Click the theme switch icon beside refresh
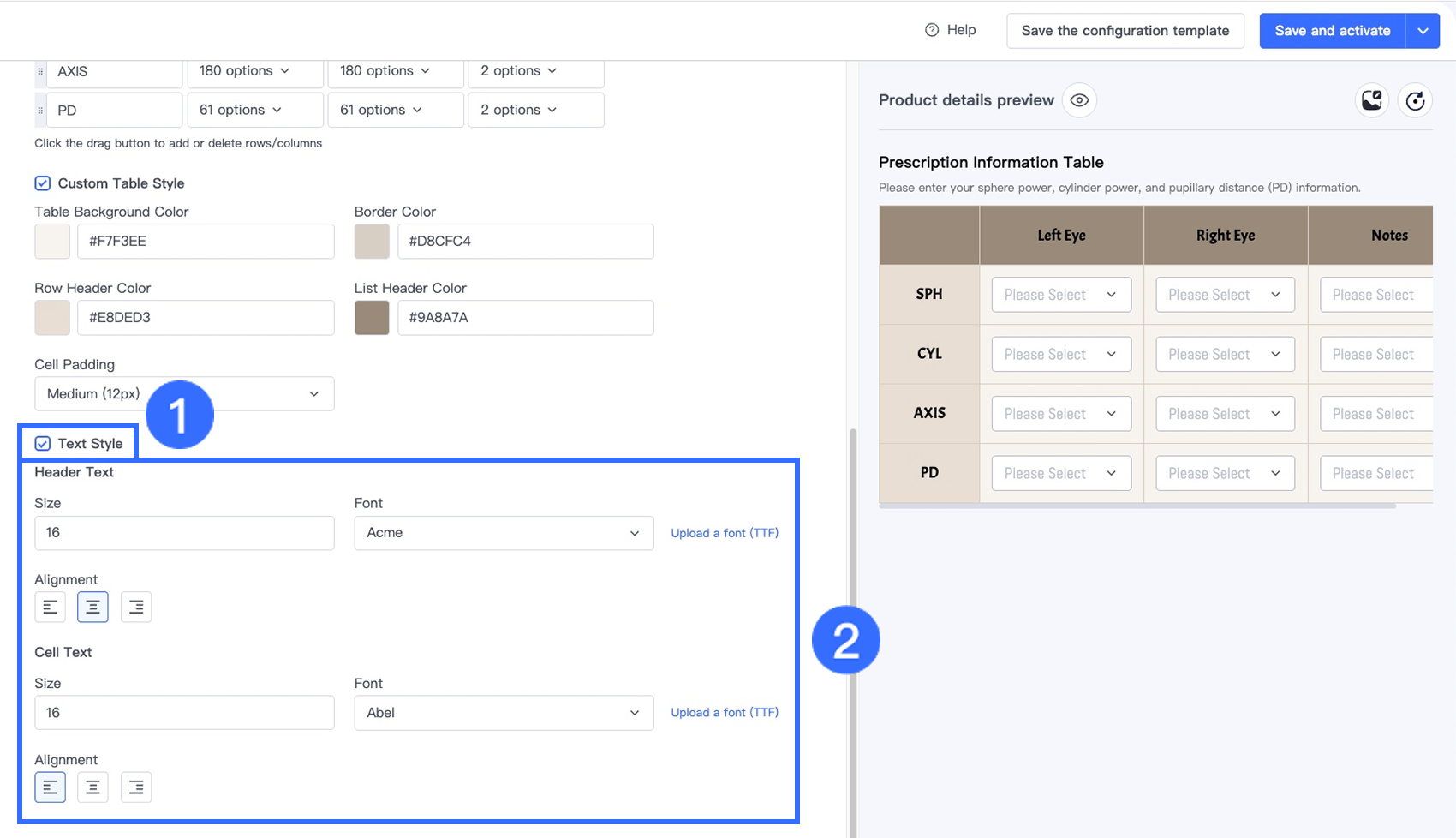Screen dimensions: 1456x838 [1372, 100]
